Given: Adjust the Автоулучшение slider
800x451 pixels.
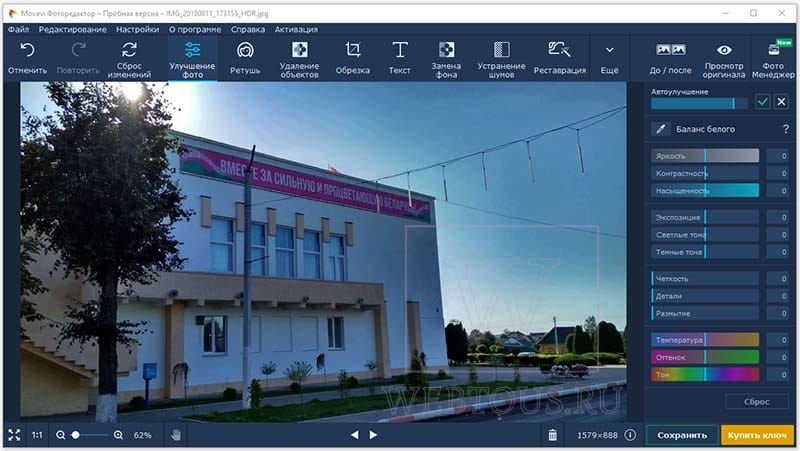Looking at the screenshot, I should coord(699,104).
